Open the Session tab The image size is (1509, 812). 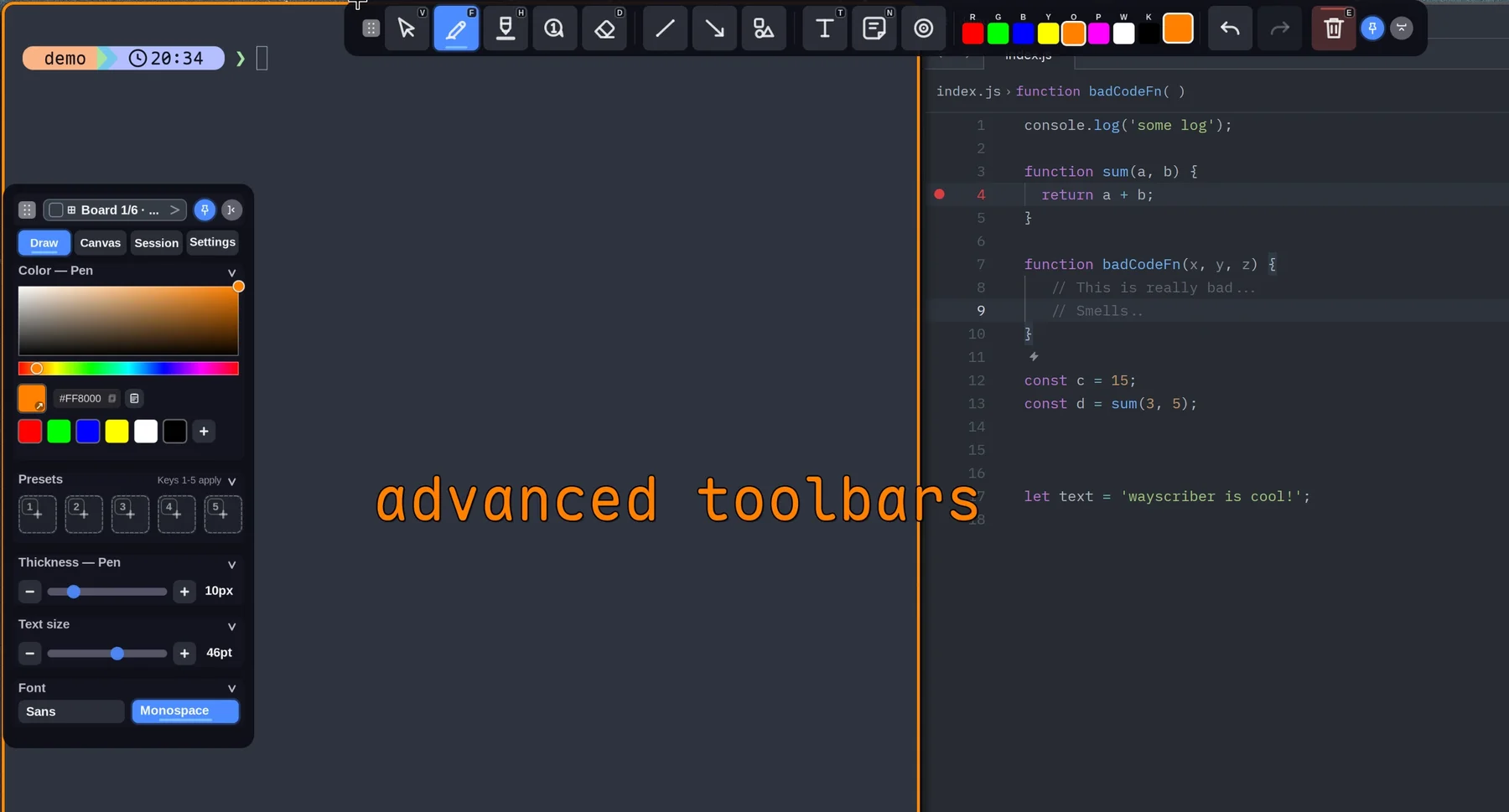pyautogui.click(x=157, y=243)
